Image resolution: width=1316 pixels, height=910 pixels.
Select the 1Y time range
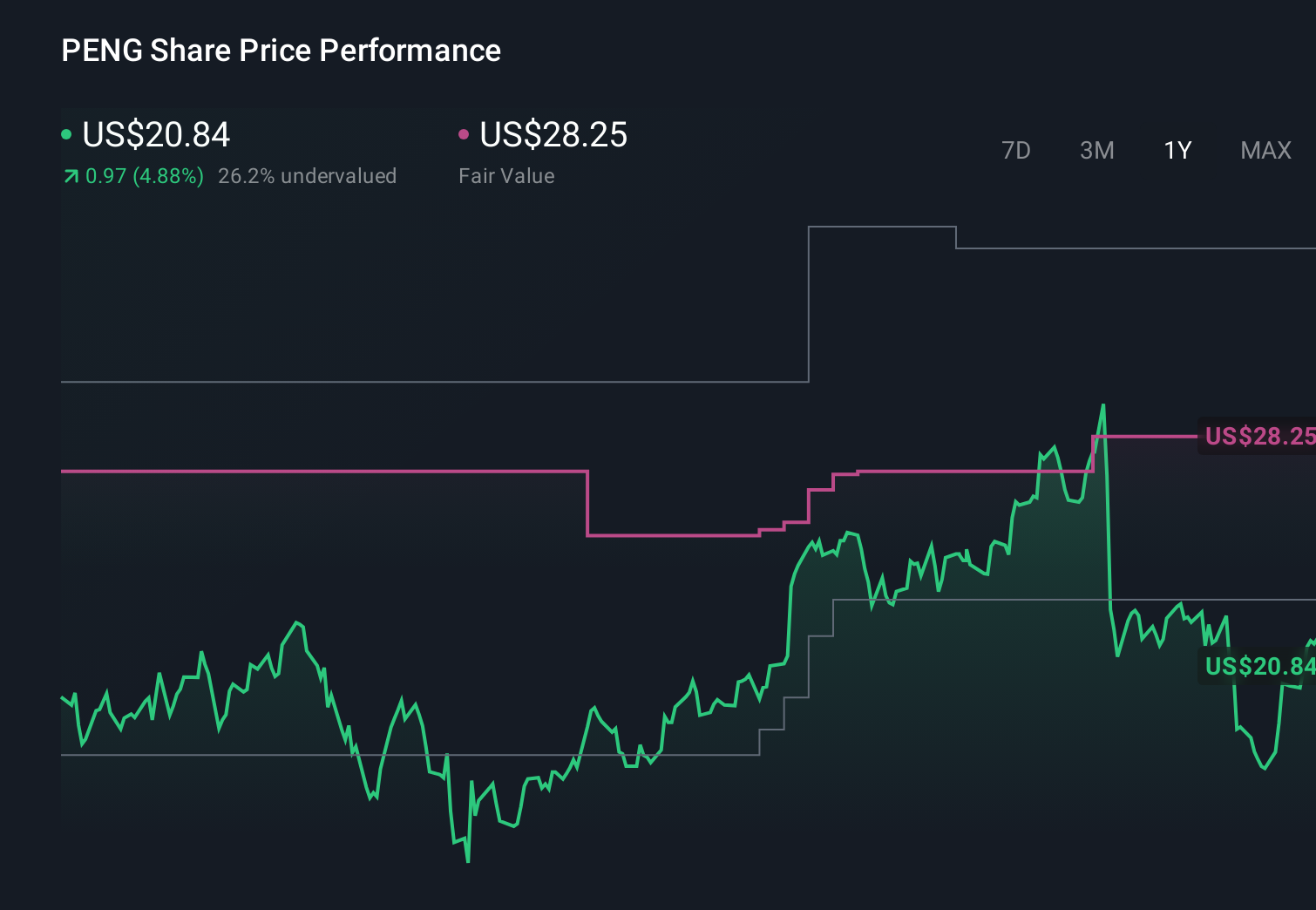click(1177, 150)
